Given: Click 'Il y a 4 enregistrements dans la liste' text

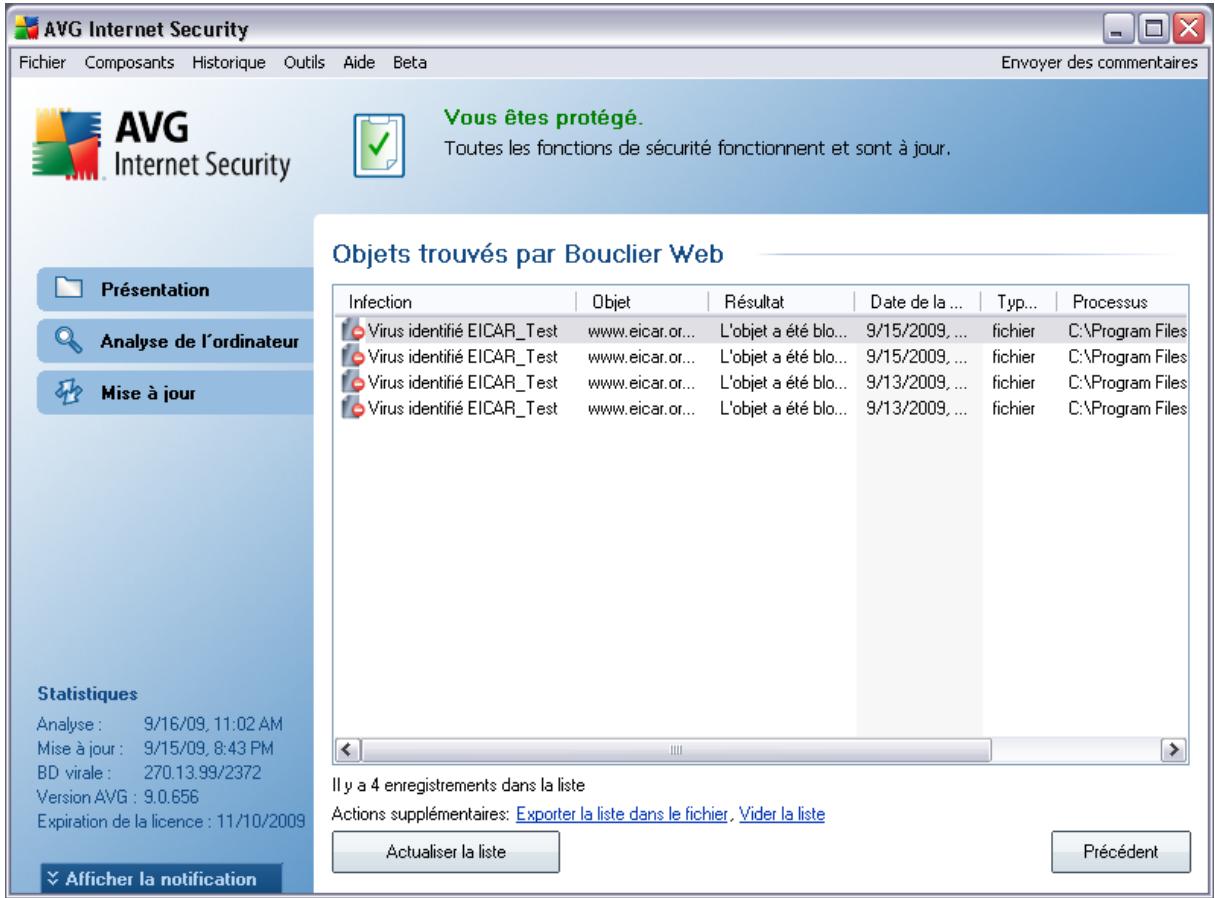Looking at the screenshot, I should [x=459, y=785].
